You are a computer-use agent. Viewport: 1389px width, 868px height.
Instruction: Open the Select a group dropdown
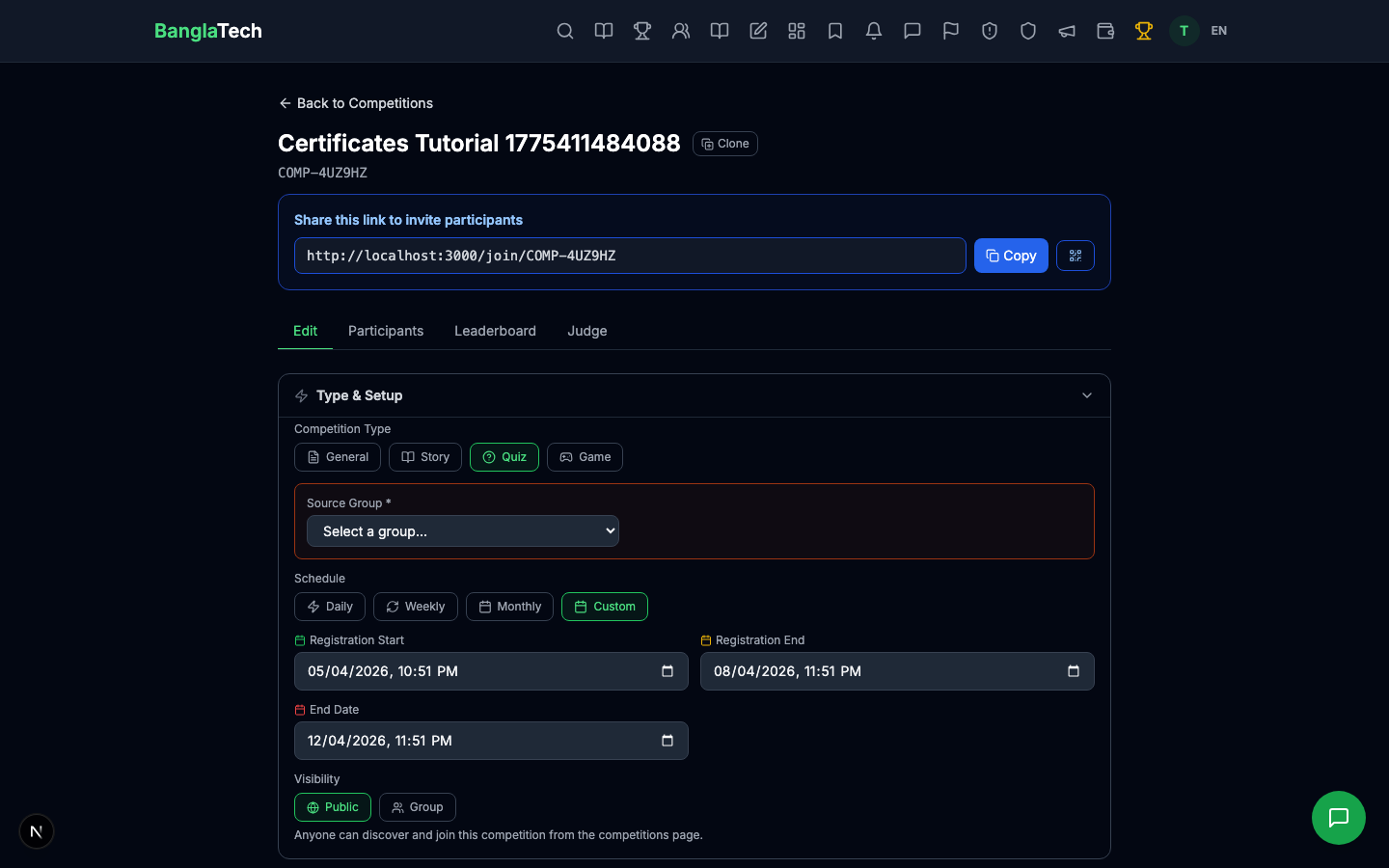(x=462, y=531)
